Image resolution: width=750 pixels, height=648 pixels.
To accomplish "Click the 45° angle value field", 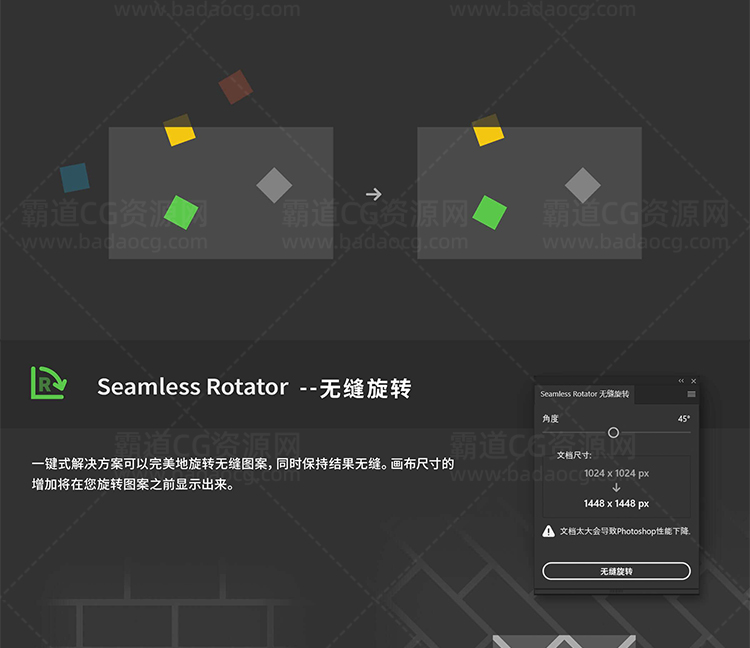I will [x=683, y=419].
